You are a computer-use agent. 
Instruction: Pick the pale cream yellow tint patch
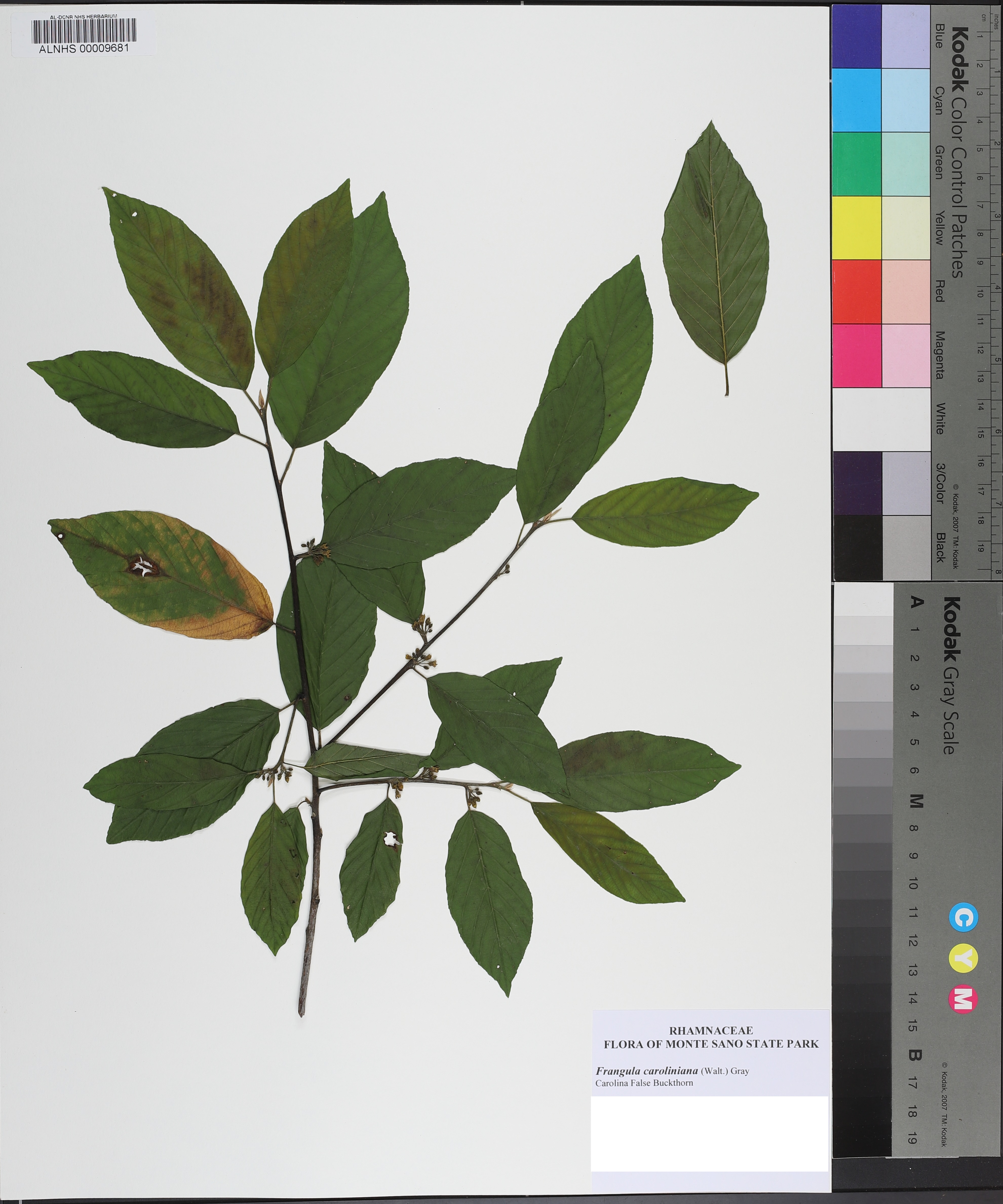coord(905,228)
